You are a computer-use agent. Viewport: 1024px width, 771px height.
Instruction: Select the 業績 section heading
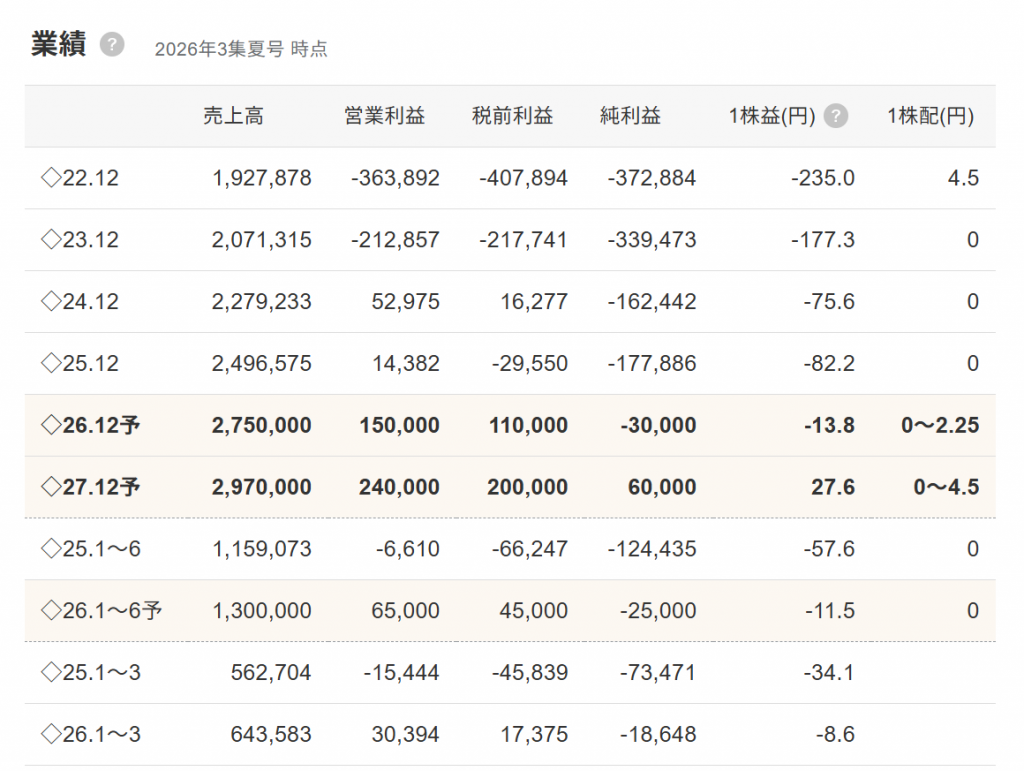point(59,44)
